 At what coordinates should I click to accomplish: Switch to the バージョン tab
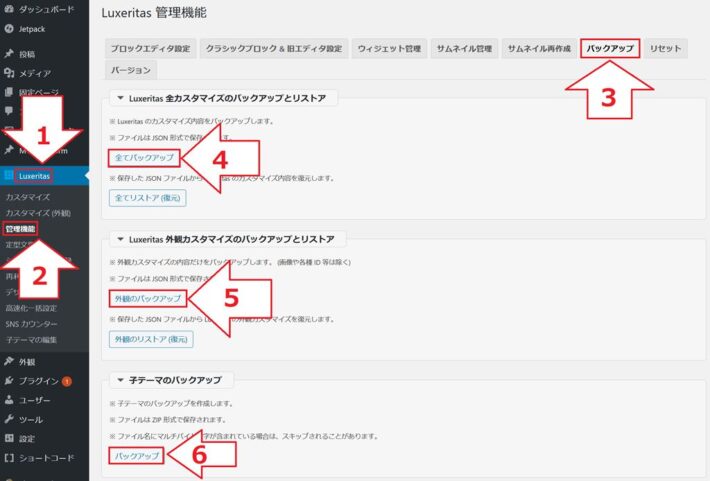point(131,70)
